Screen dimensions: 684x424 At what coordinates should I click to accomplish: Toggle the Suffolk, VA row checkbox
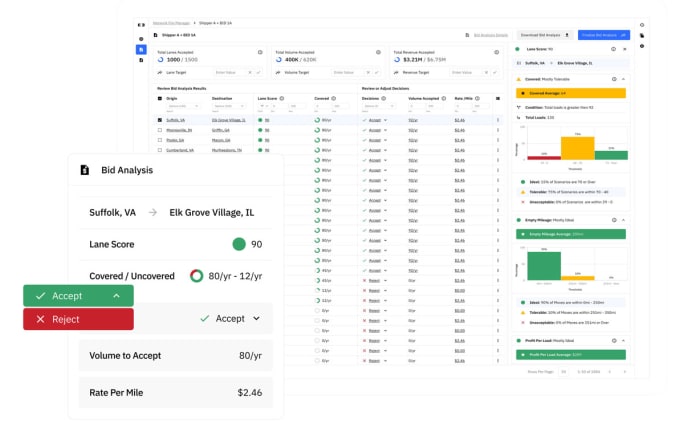161,119
